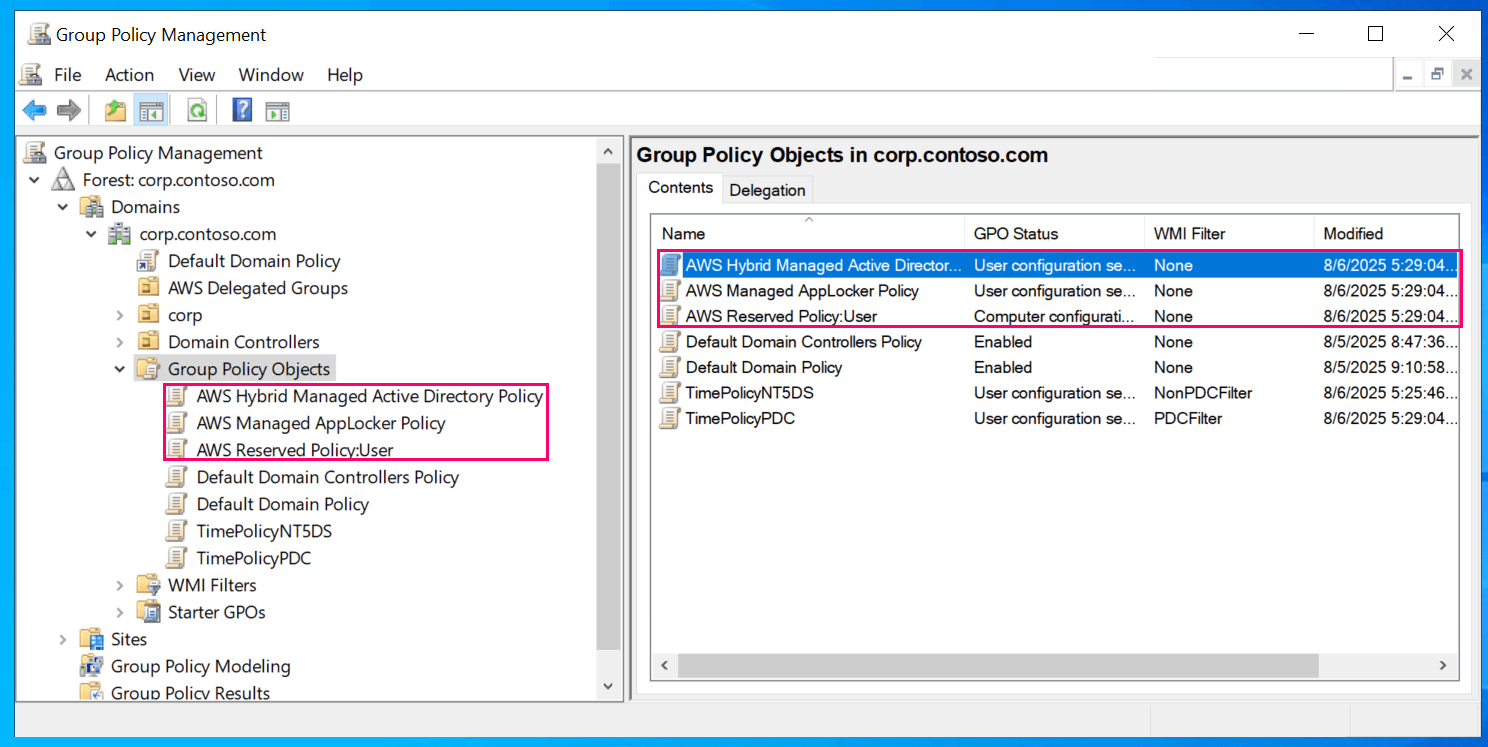Select AWS Hybrid Managed Active Directory Policy in tree
Viewport: 1488px width, 747px height.
(369, 396)
